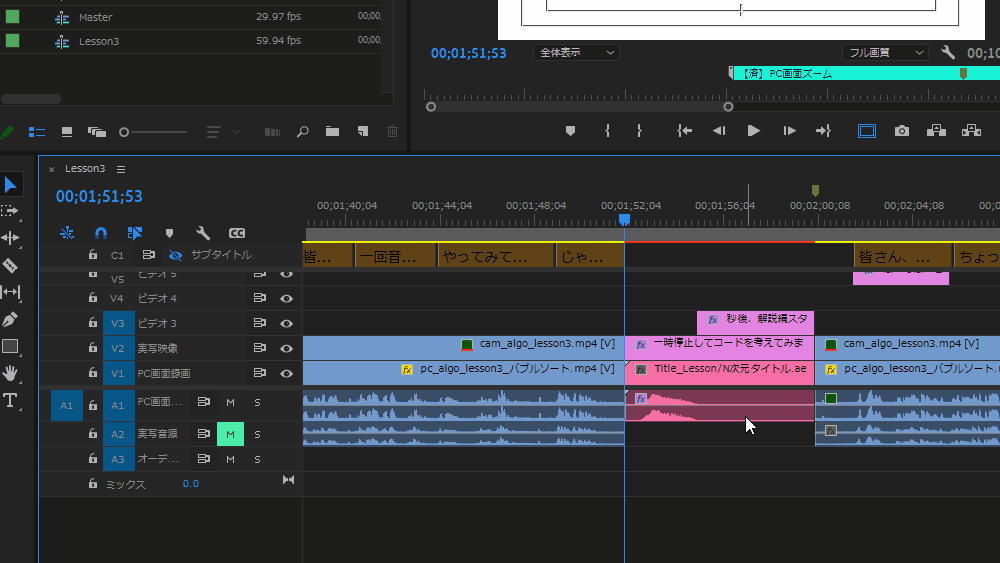
Task: Click the timeline marker on ruler
Action: (x=815, y=190)
